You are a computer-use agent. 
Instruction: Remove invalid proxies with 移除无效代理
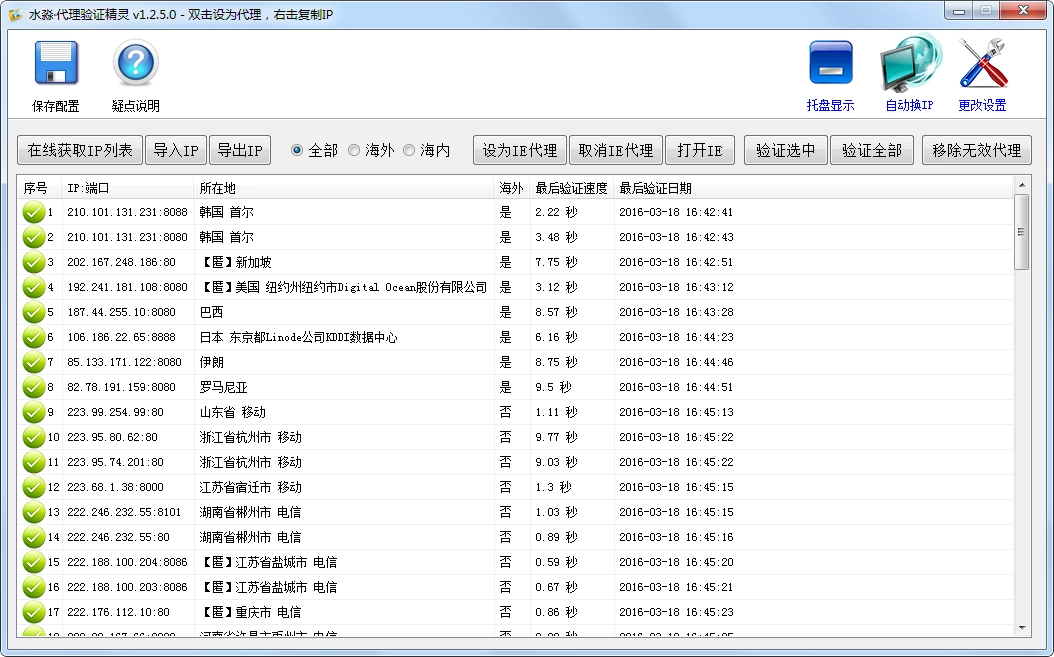976,149
